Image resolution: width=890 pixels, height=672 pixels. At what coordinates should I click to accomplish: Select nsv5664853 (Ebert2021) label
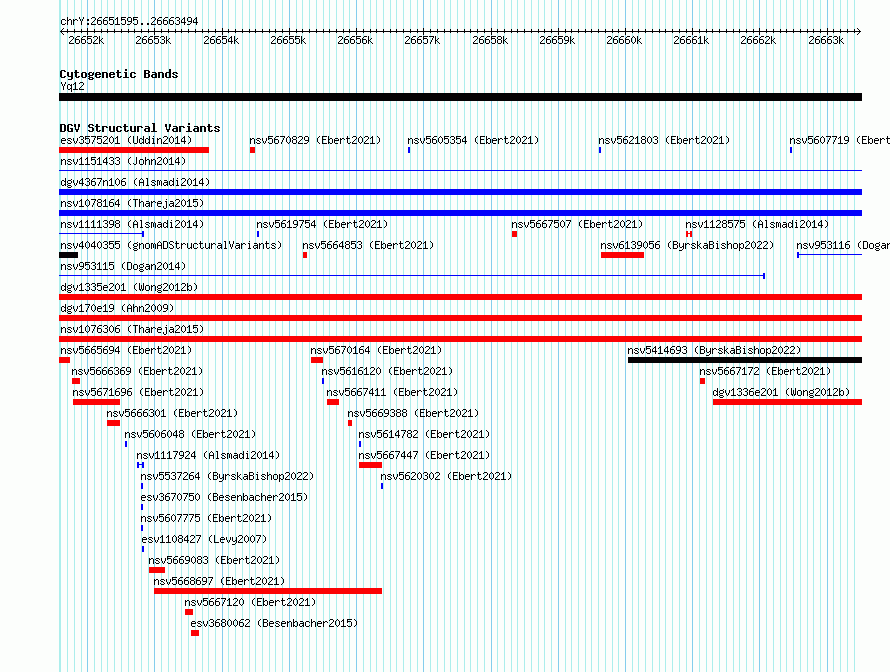(x=368, y=245)
